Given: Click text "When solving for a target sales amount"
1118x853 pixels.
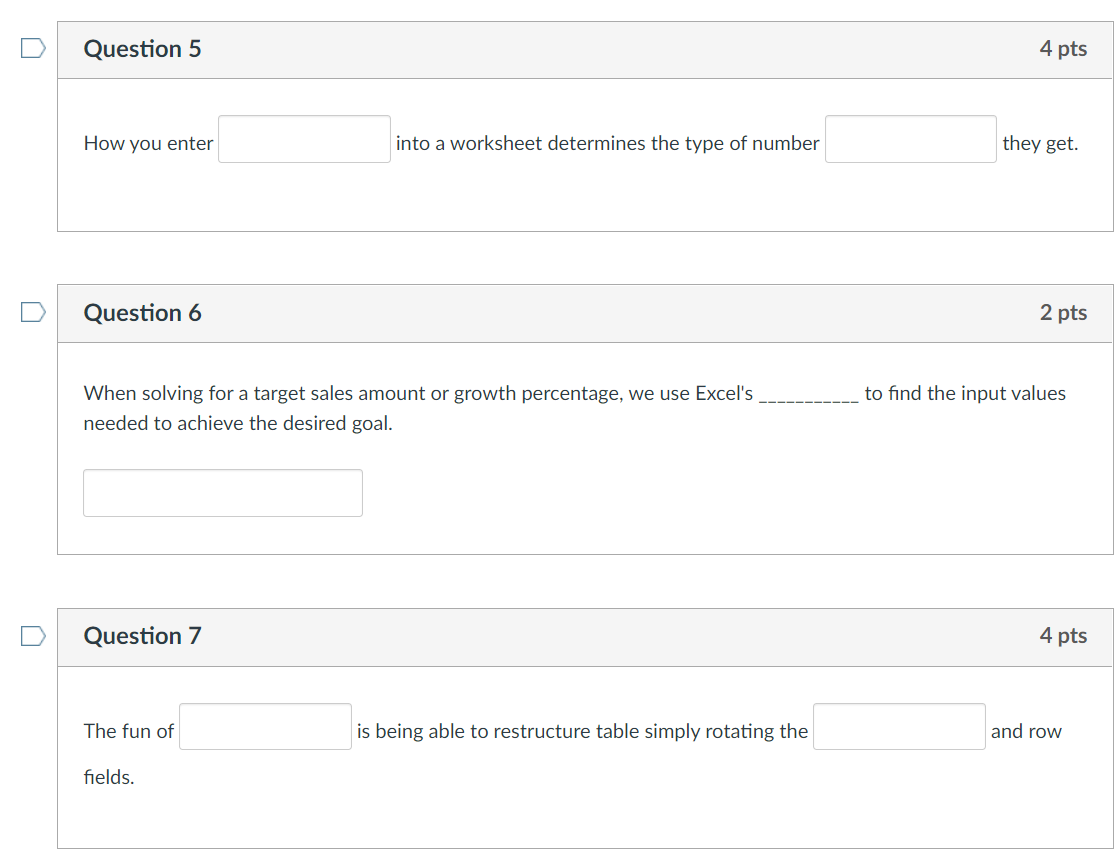Looking at the screenshot, I should coord(254,393).
